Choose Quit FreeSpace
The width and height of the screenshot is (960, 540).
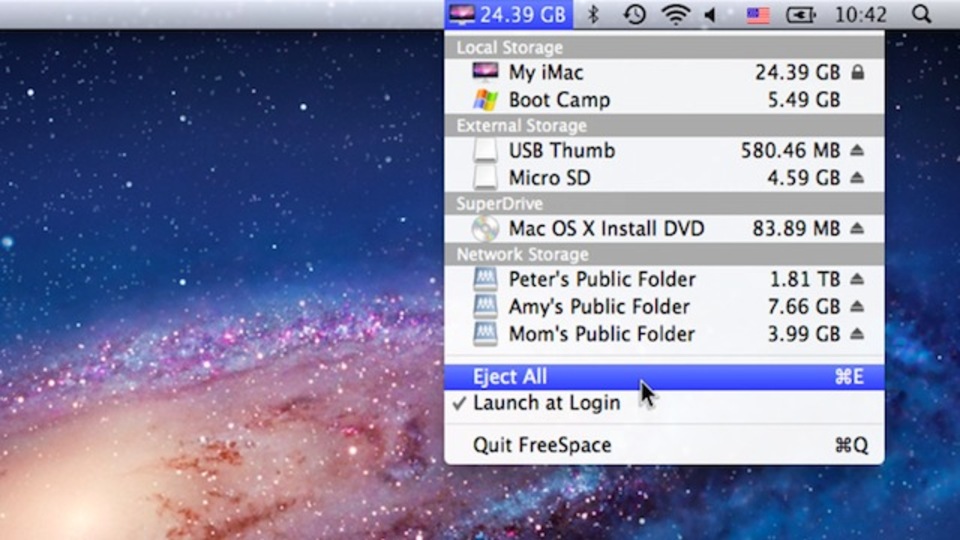[664, 445]
